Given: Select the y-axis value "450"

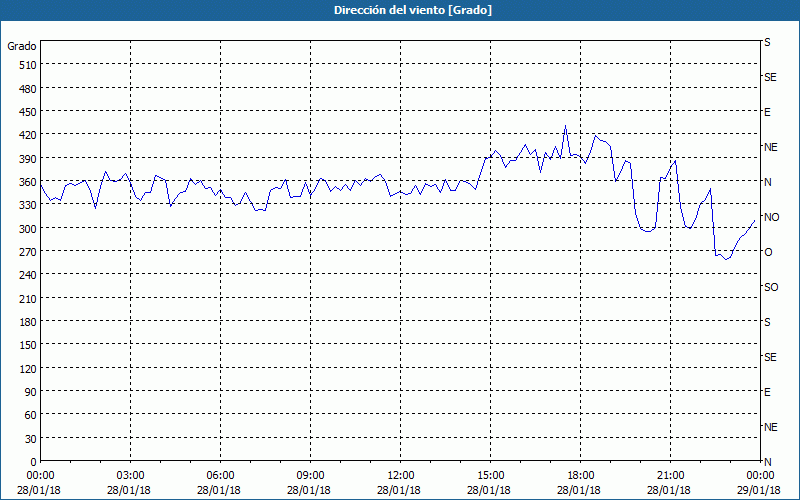Looking at the screenshot, I should [28, 112].
